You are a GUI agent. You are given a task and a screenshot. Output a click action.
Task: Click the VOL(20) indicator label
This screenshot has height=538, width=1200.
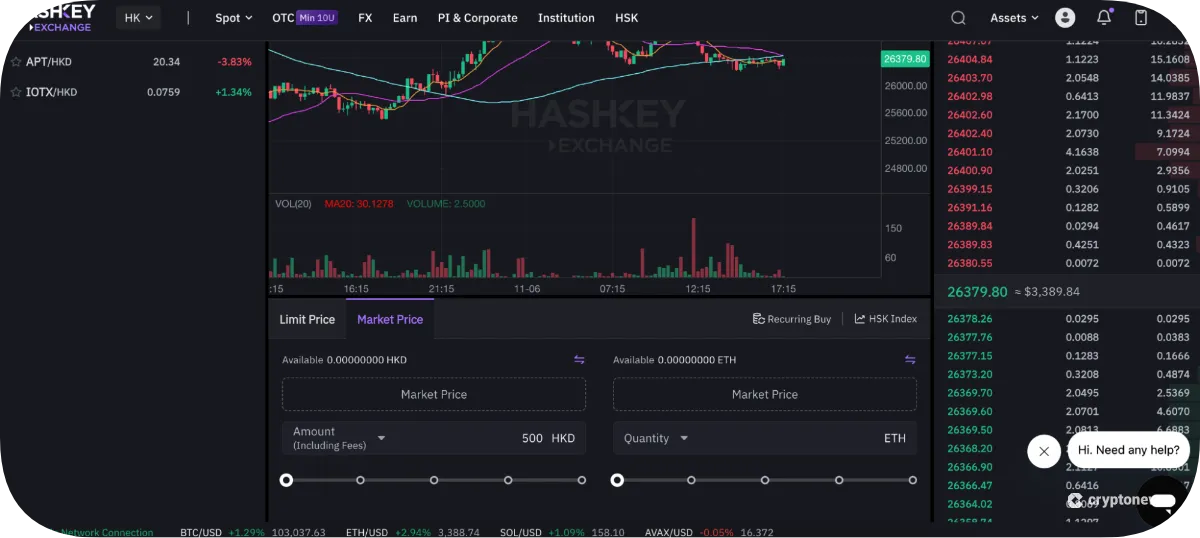pyautogui.click(x=293, y=204)
